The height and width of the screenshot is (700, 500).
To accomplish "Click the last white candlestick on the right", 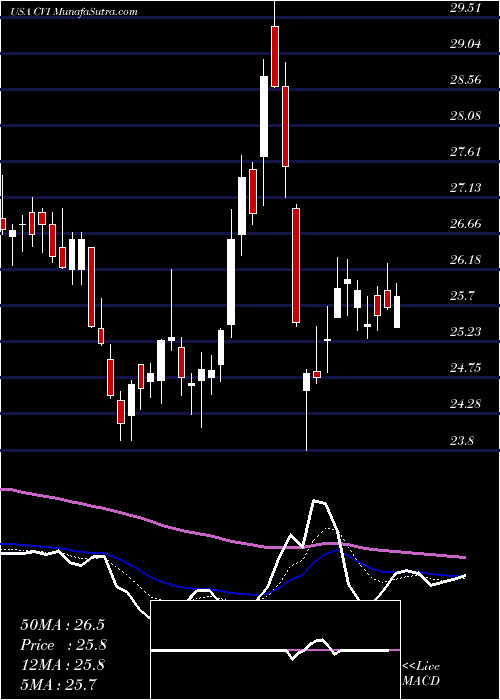I will point(397,312).
